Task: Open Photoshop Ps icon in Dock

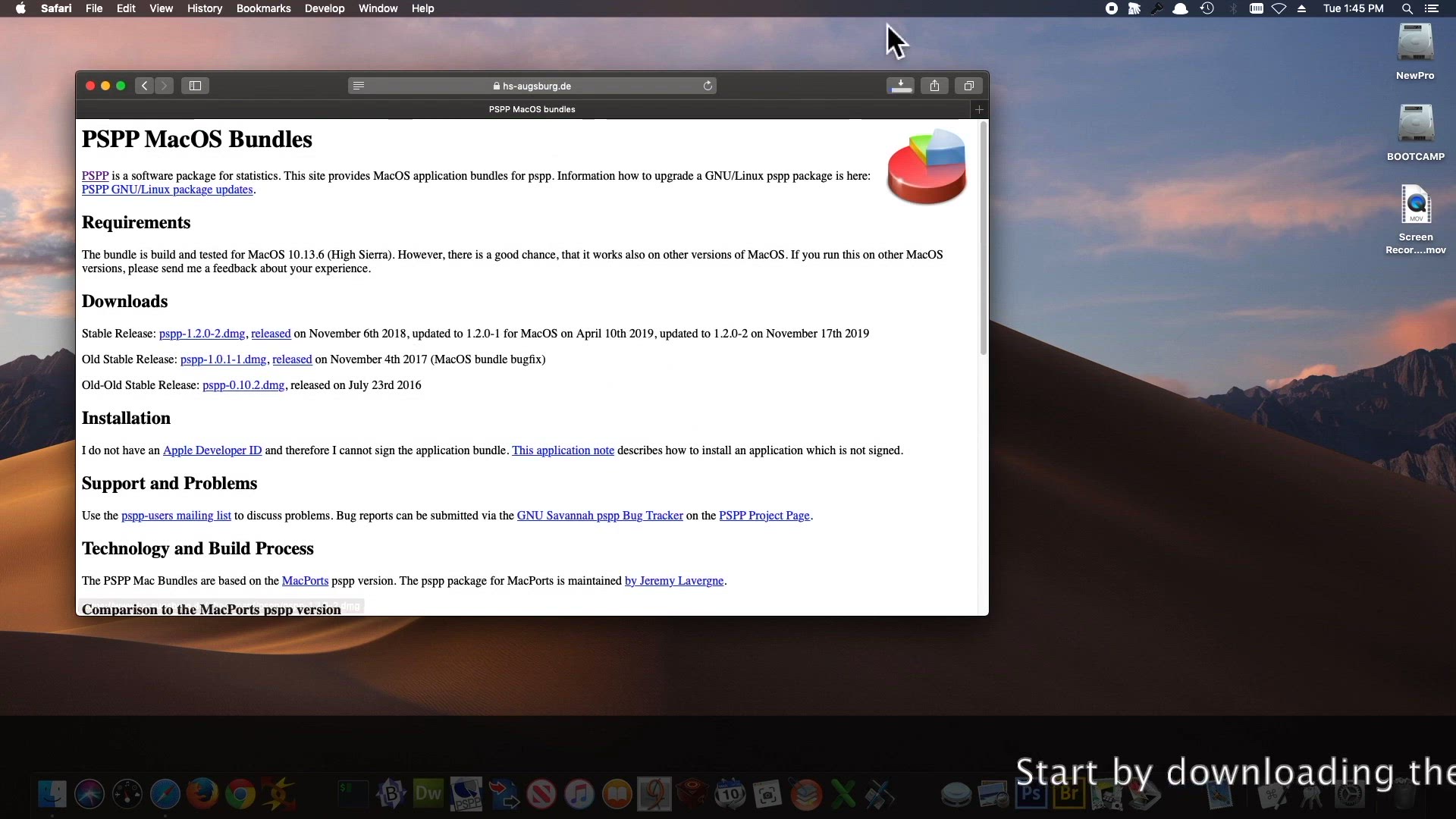Action: [1031, 794]
